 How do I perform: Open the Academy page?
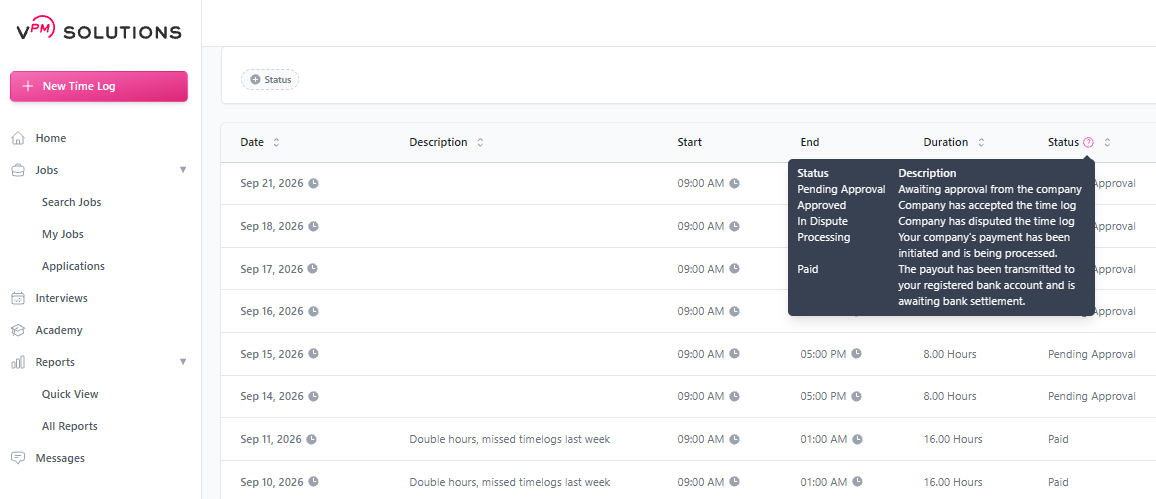(59, 330)
